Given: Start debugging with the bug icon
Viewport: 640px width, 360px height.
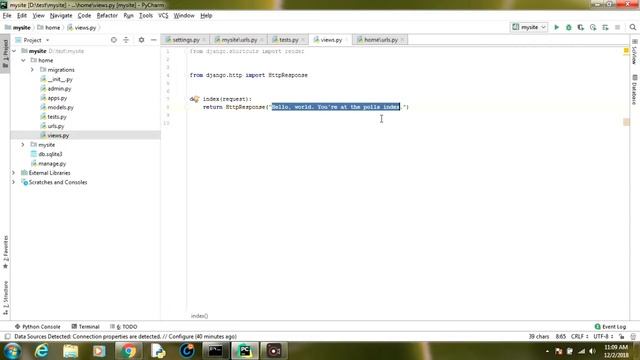Looking at the screenshot, I should coord(569,27).
